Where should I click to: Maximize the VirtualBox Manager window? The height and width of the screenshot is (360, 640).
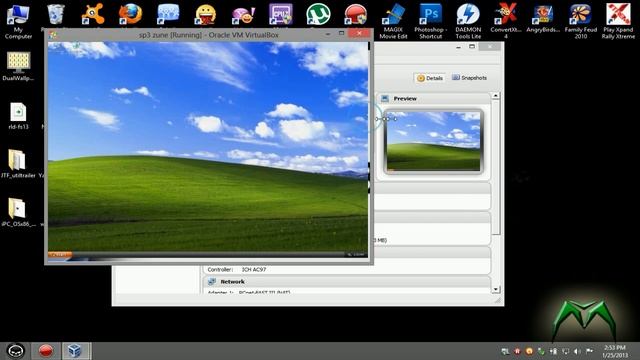[472, 47]
